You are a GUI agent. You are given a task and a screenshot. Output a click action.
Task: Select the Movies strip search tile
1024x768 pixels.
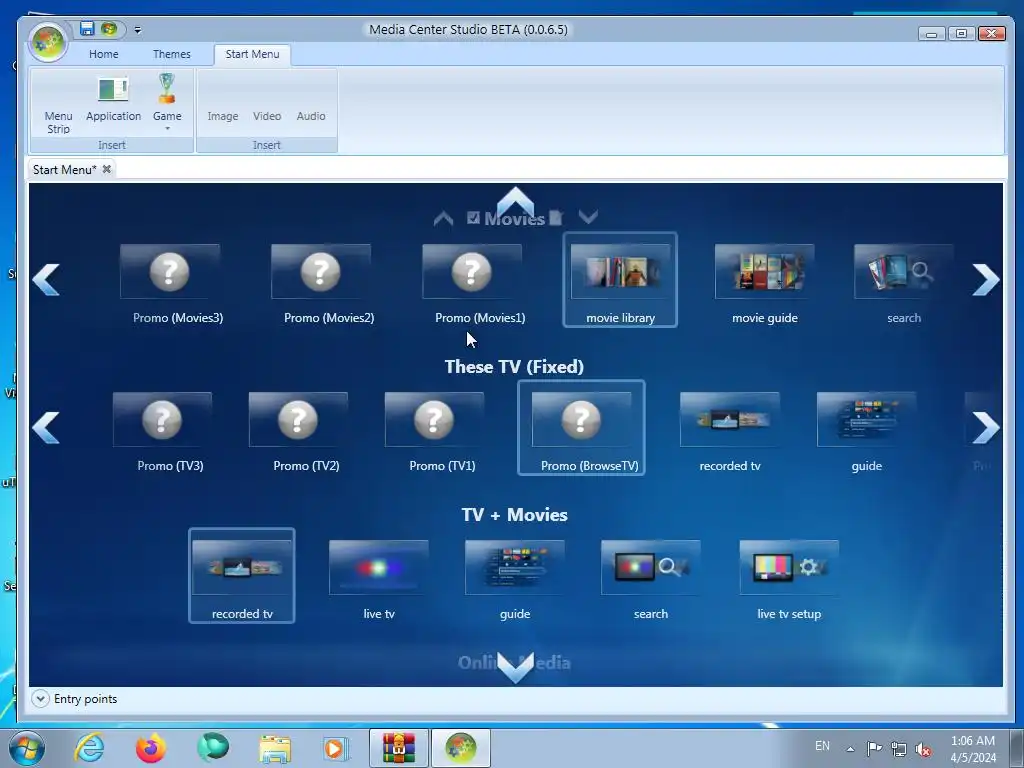[x=904, y=284]
